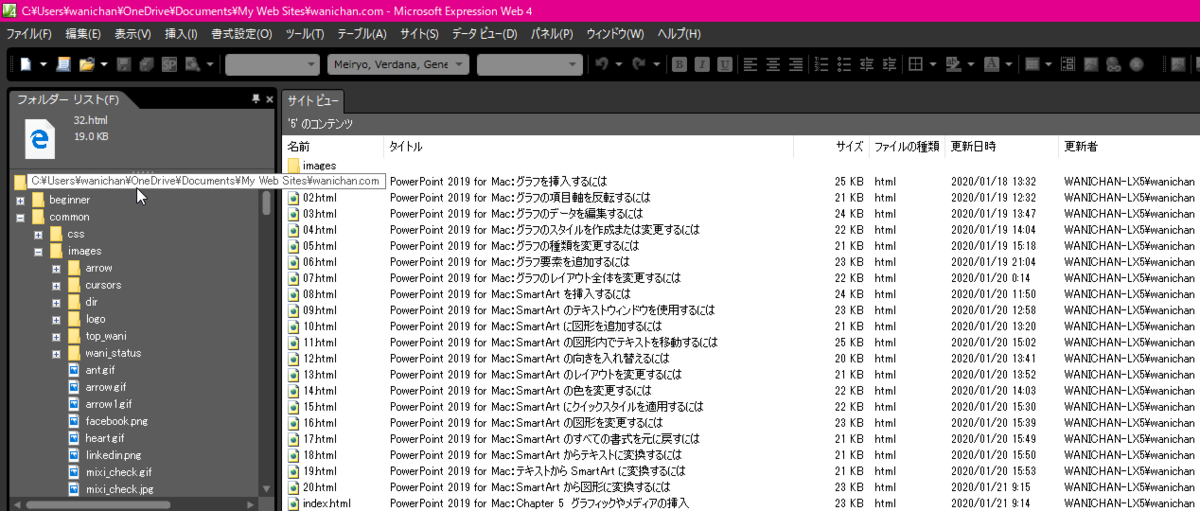1200x511 pixels.
Task: Open the 書式設定(O) menu
Action: click(x=242, y=34)
